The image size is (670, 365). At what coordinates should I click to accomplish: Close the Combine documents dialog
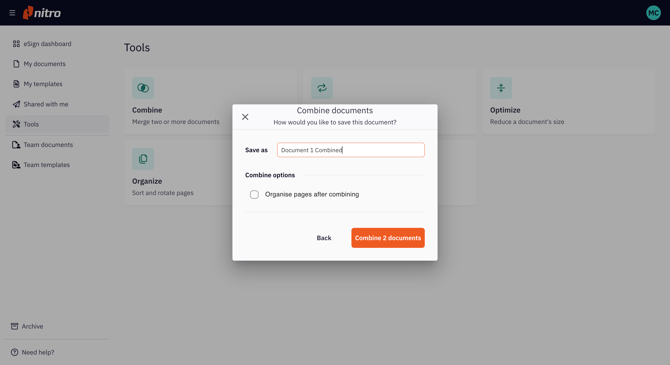click(x=245, y=117)
